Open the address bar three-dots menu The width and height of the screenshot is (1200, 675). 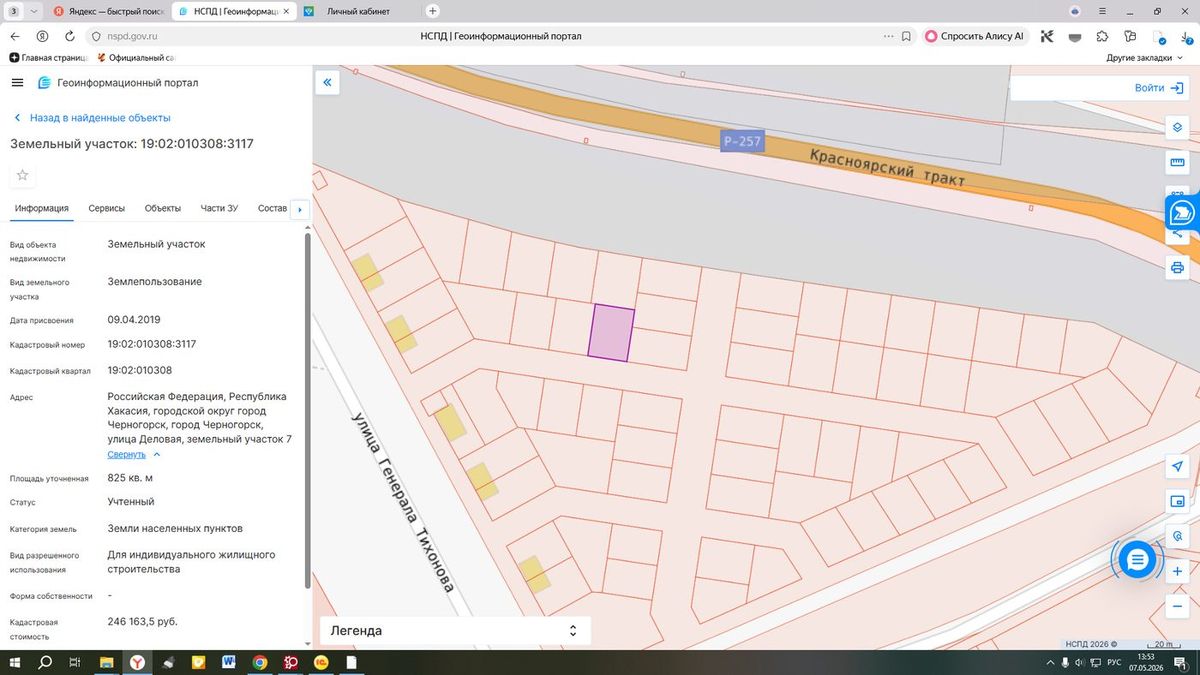[888, 36]
